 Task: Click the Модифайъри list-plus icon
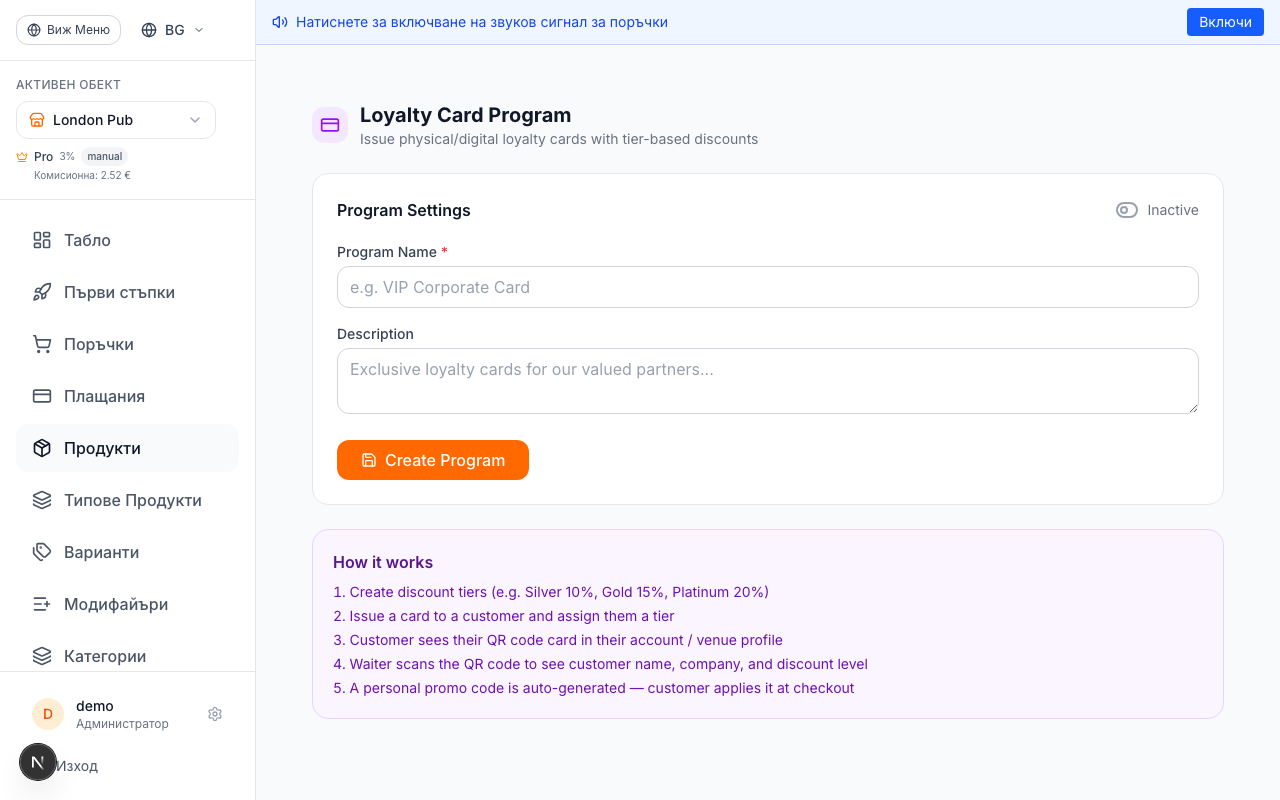tap(42, 604)
